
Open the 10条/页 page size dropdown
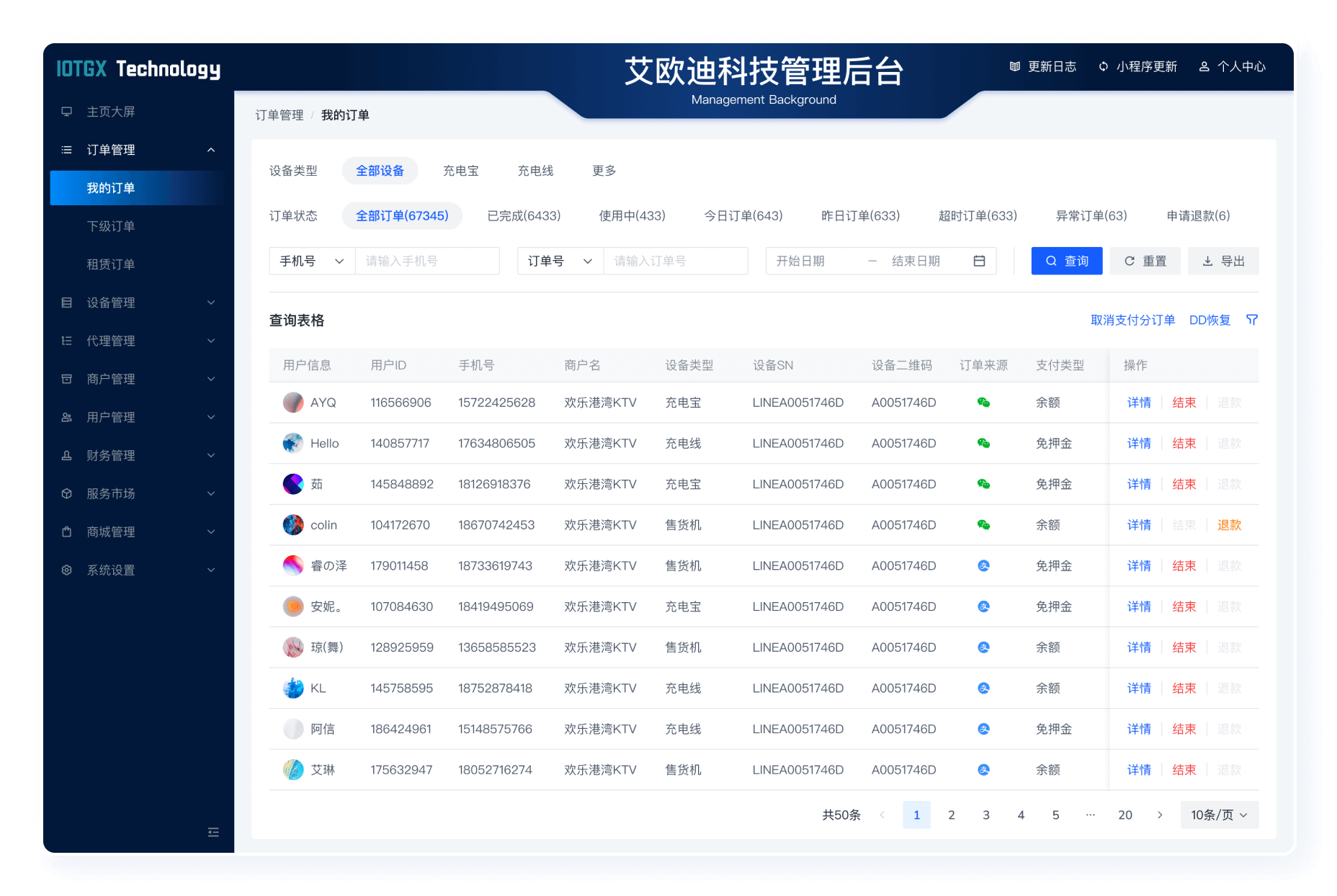pos(1219,815)
